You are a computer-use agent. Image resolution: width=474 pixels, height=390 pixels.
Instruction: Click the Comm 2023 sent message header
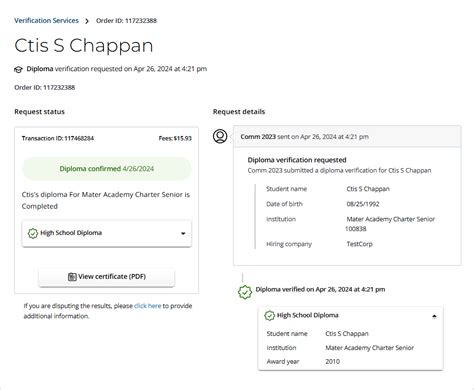point(347,137)
